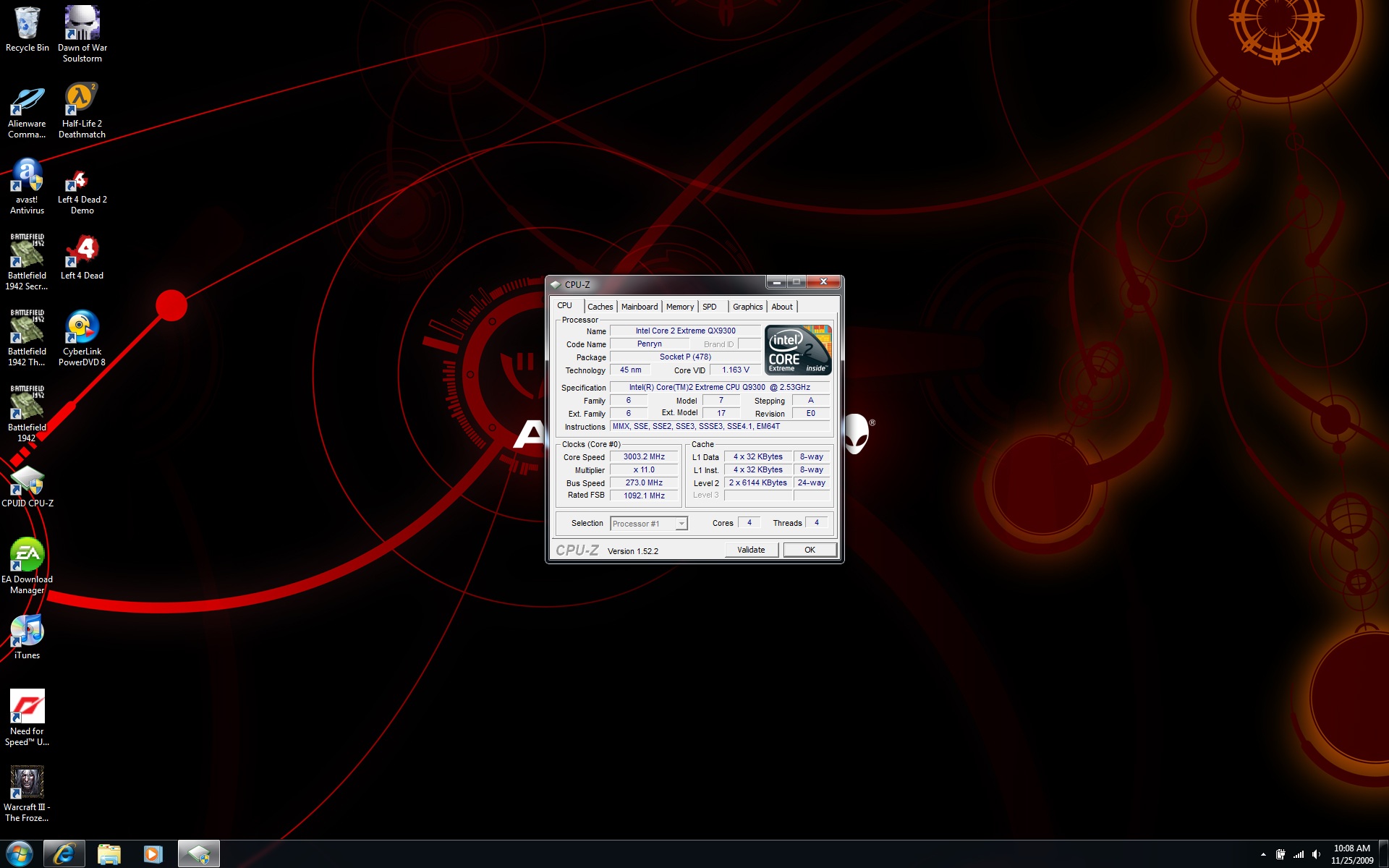Screen dimensions: 1389x868
Task: Open the volume speaker tray icon
Action: pyautogui.click(x=1316, y=854)
